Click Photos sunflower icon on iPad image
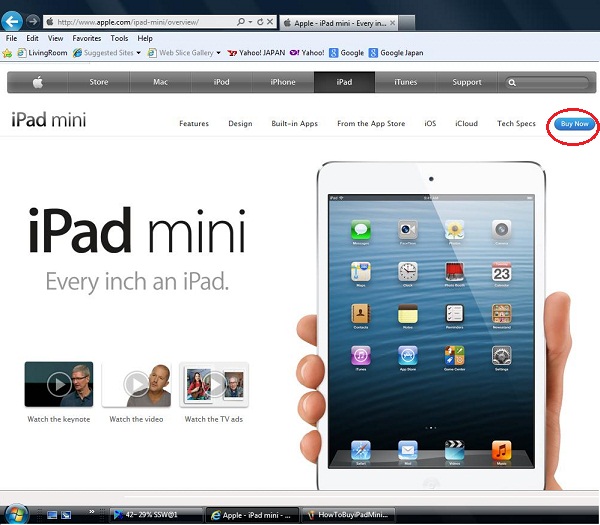 (x=455, y=230)
